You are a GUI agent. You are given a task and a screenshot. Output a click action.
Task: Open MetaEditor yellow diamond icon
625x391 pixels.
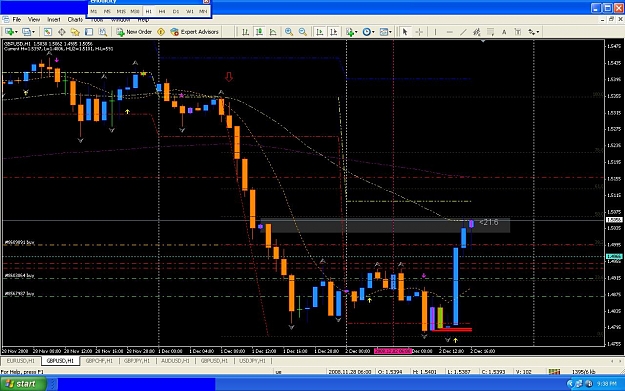tap(161, 32)
